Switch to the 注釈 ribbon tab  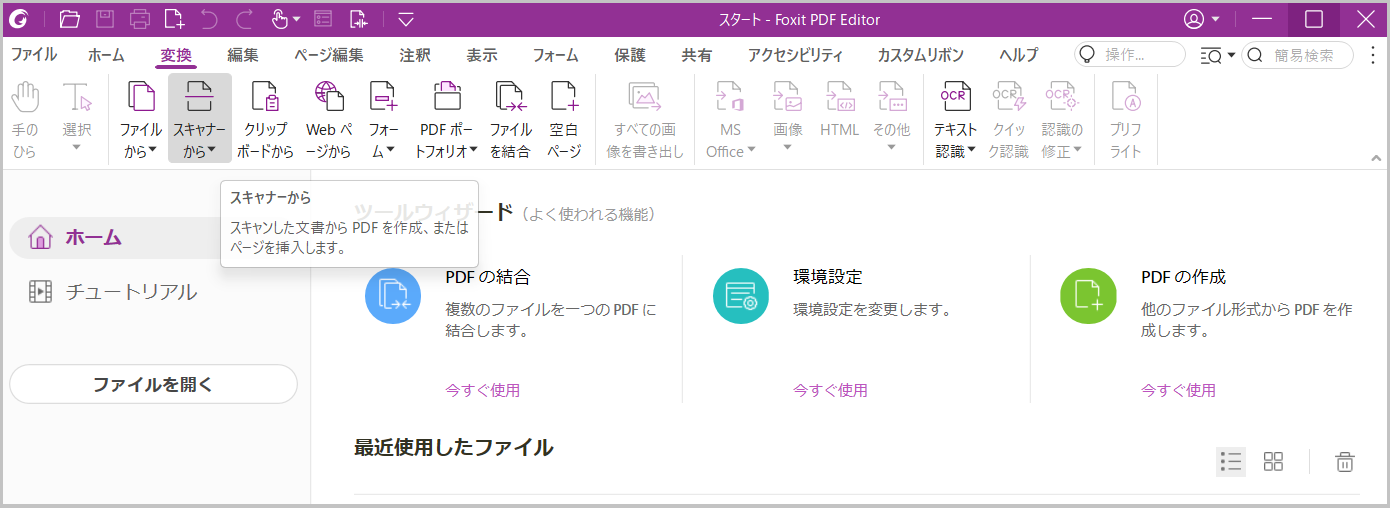click(x=415, y=55)
